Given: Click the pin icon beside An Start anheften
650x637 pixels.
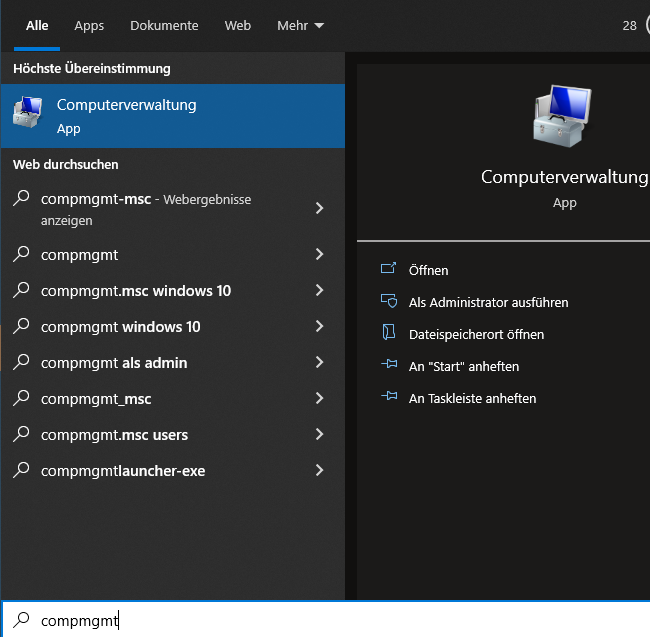Looking at the screenshot, I should pyautogui.click(x=389, y=364).
